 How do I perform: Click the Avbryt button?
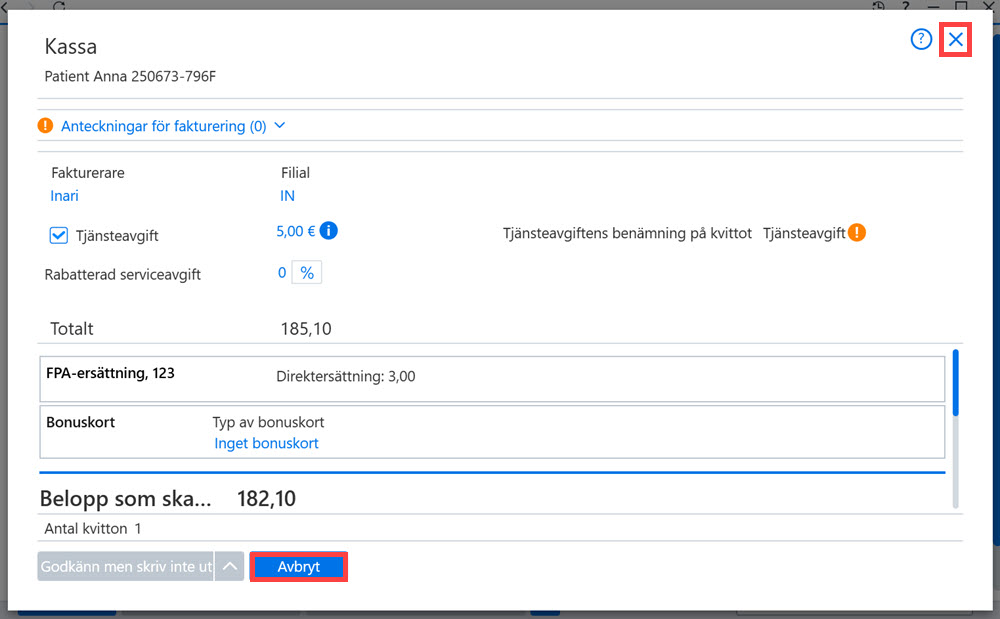tap(298, 567)
